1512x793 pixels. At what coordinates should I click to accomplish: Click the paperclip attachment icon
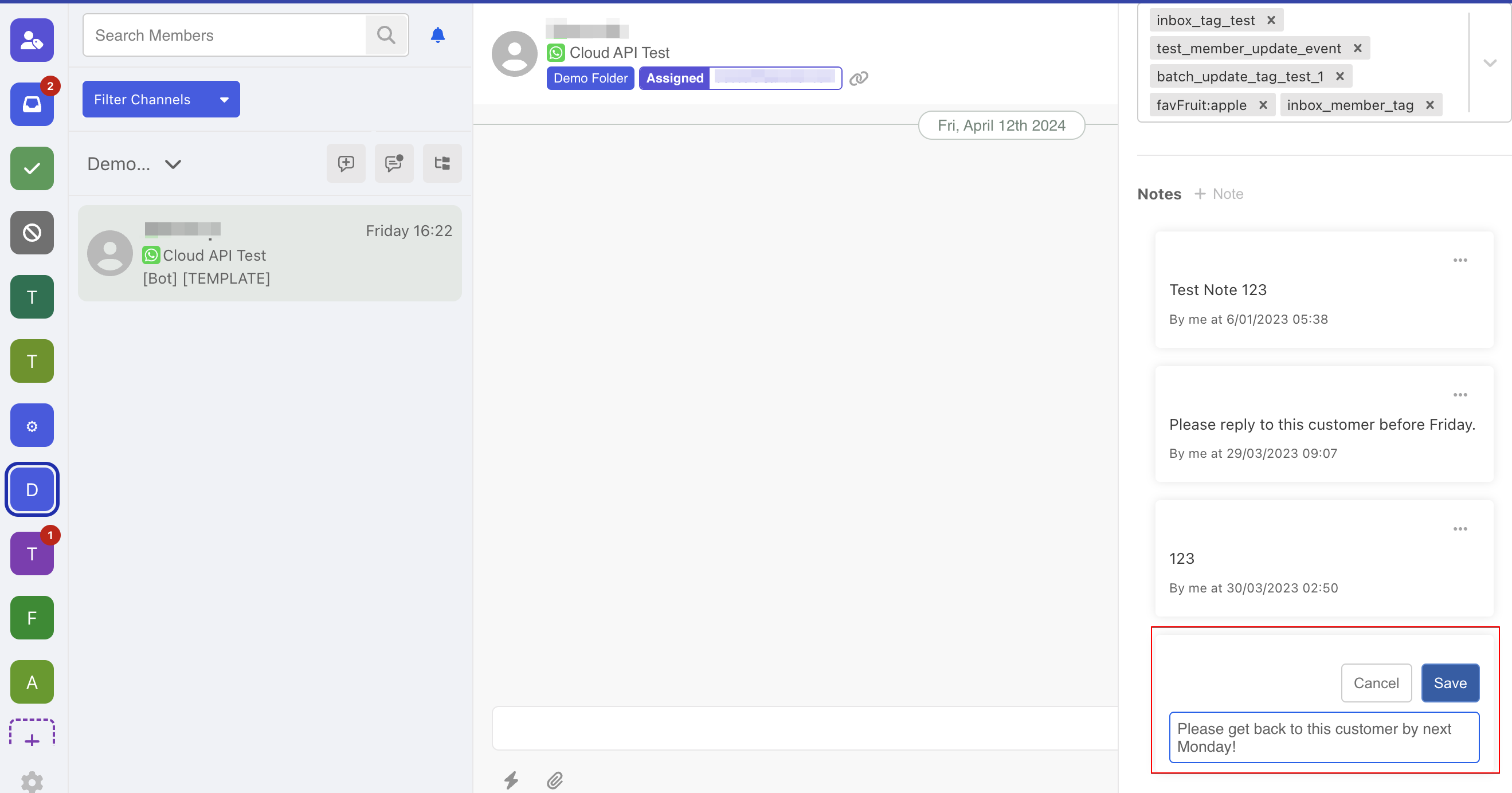click(555, 779)
